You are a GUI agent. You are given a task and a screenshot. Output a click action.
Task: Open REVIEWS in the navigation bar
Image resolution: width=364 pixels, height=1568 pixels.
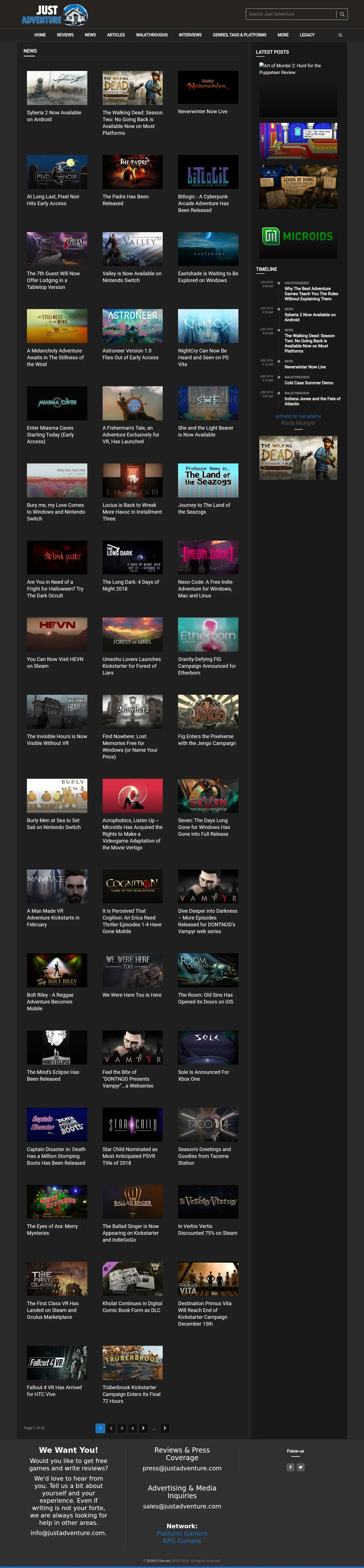click(x=65, y=35)
